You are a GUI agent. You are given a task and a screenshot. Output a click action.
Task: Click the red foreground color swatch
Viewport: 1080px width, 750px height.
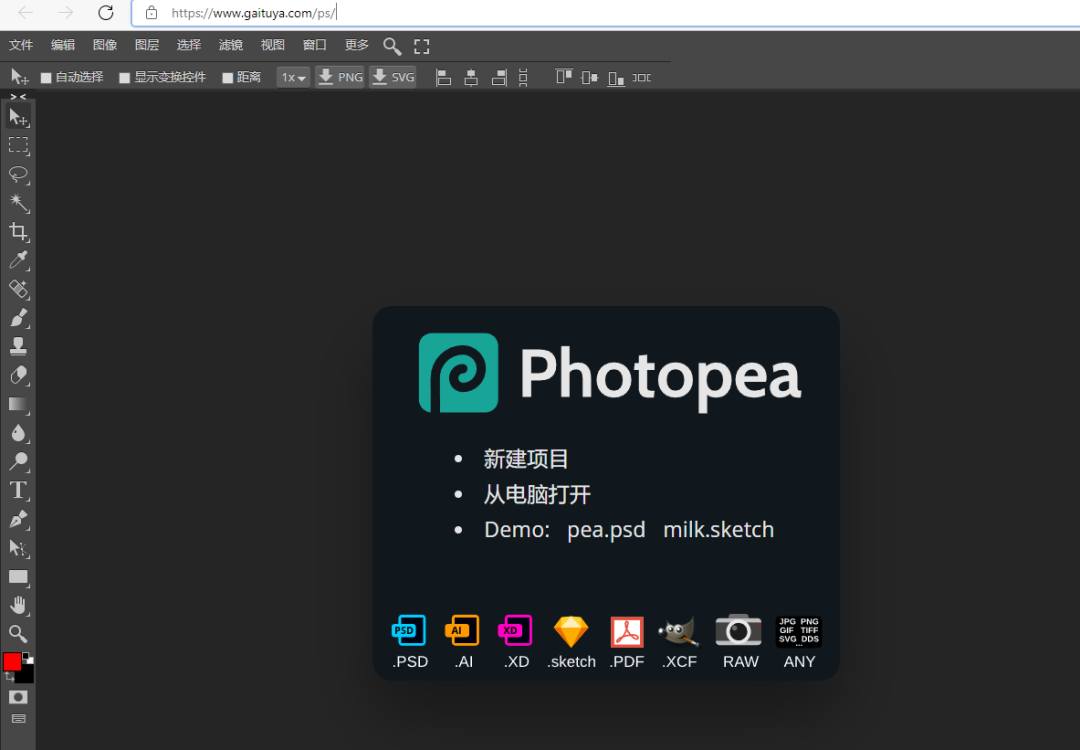point(12,662)
